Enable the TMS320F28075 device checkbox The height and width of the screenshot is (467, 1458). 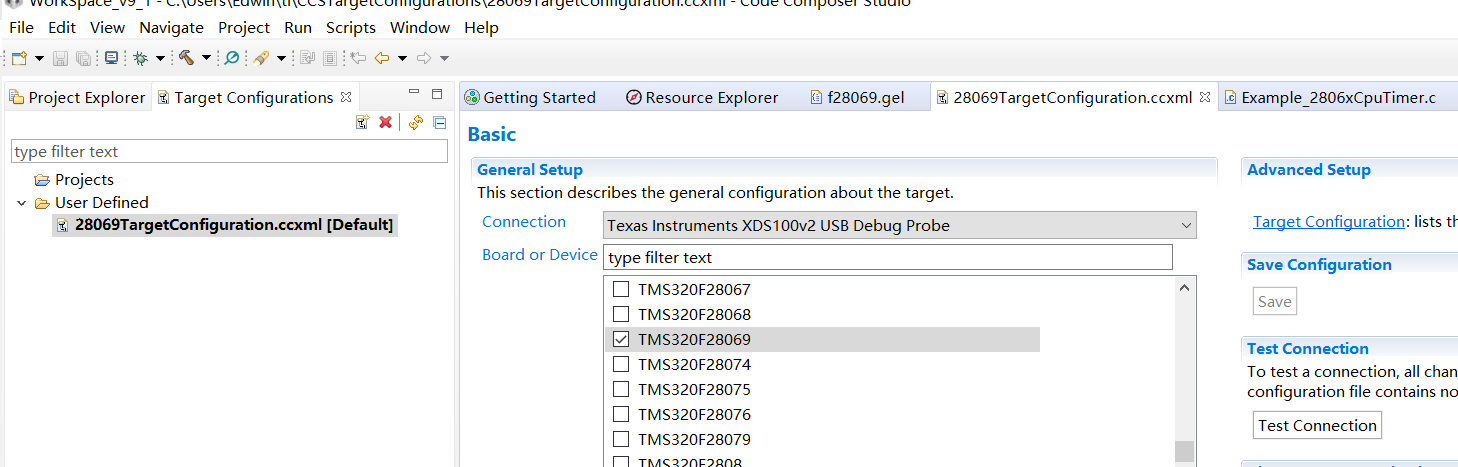click(621, 390)
